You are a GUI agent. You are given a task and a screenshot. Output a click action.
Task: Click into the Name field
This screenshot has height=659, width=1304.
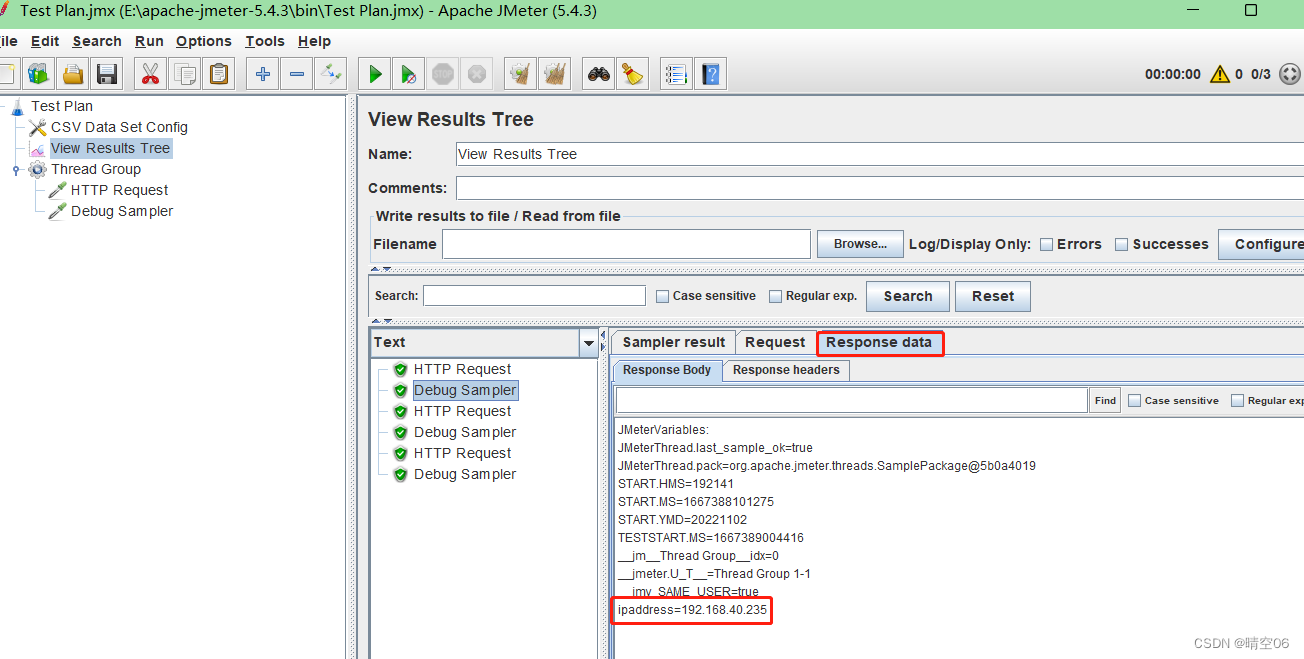pyautogui.click(x=879, y=154)
